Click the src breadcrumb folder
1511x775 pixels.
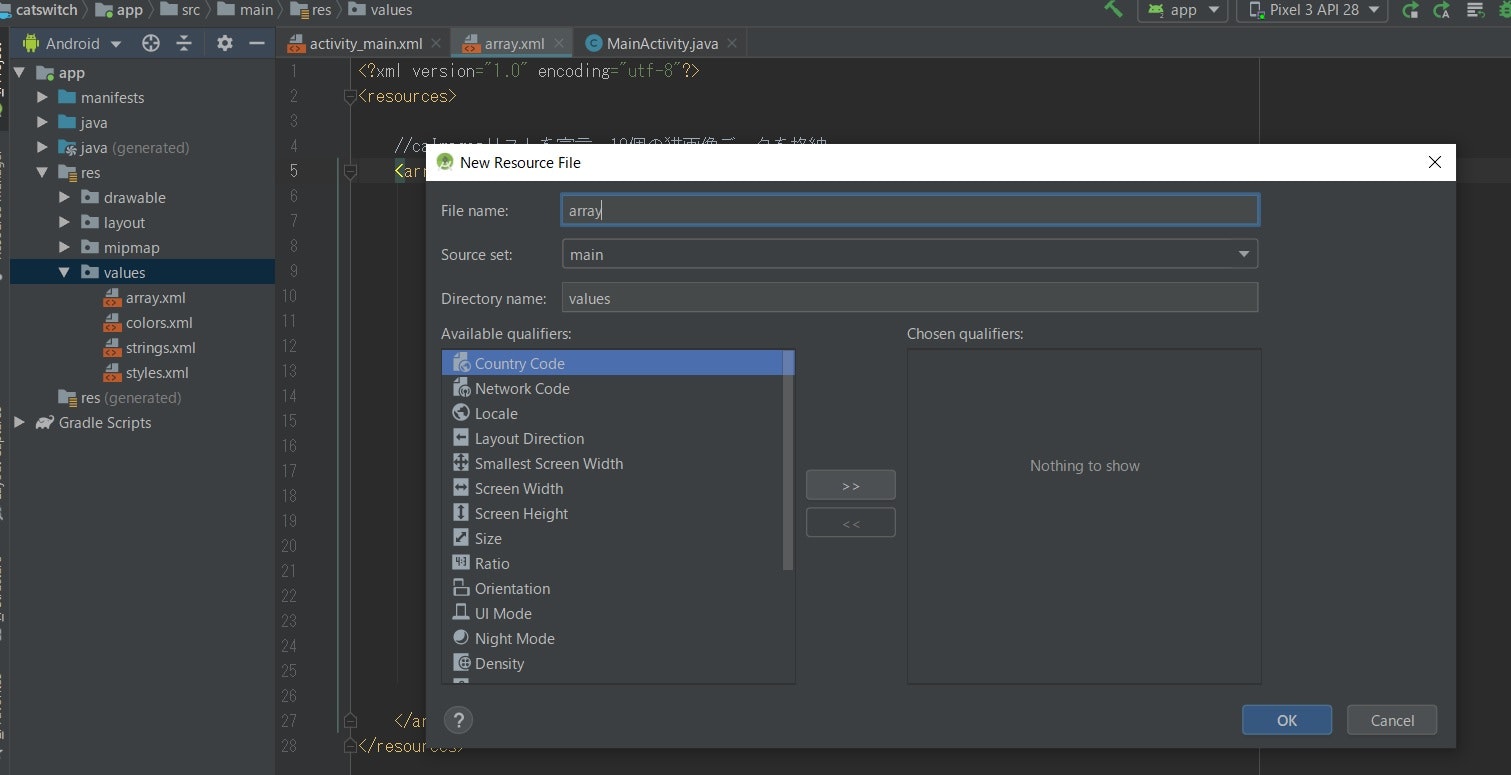point(180,9)
